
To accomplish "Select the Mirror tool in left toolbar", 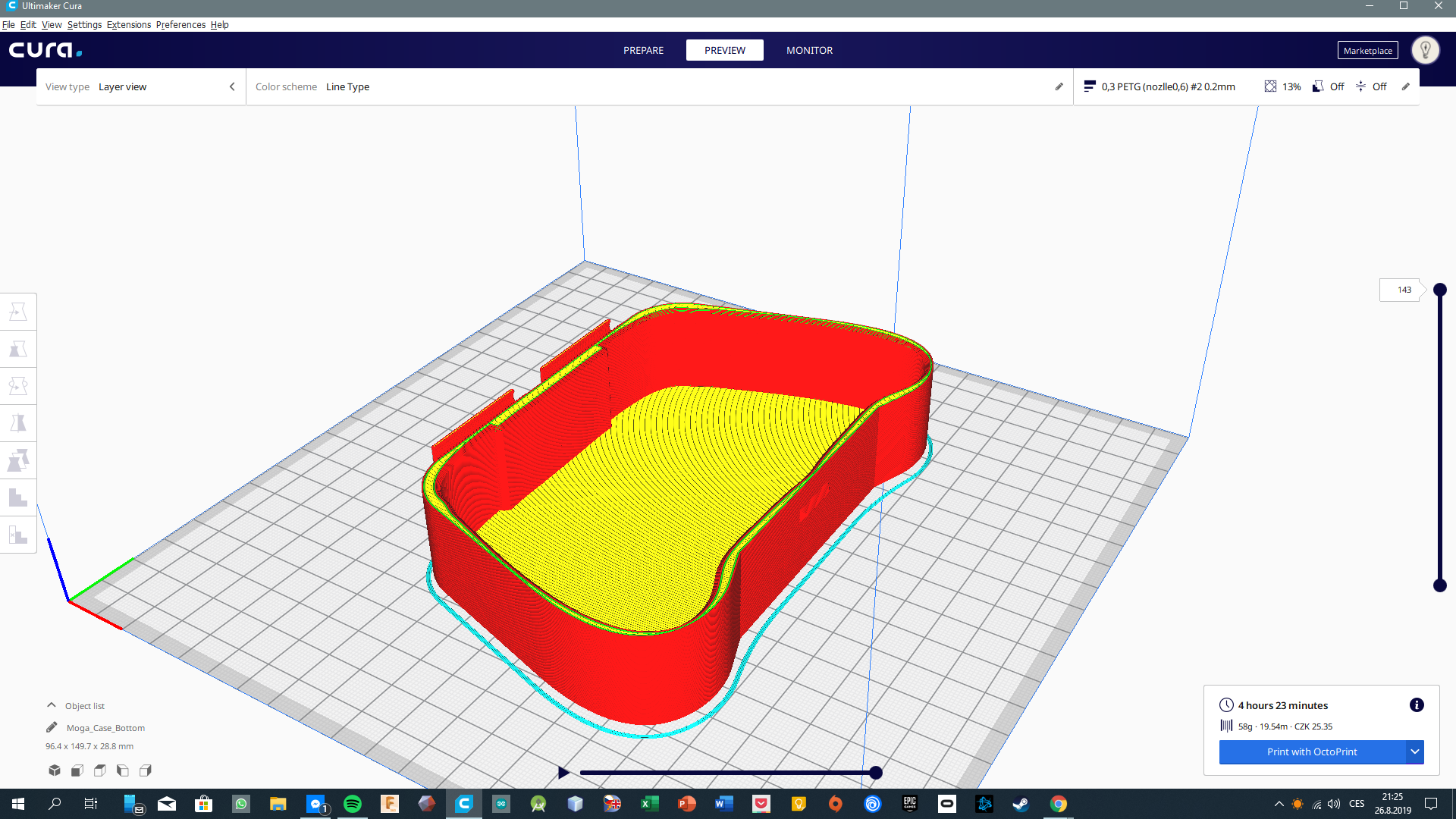I will (x=18, y=423).
